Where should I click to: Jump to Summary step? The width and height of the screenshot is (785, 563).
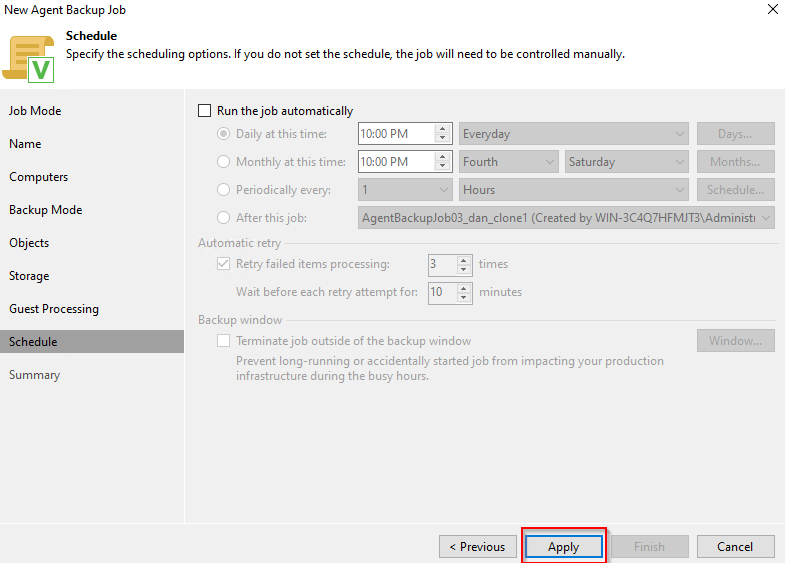tap(35, 375)
